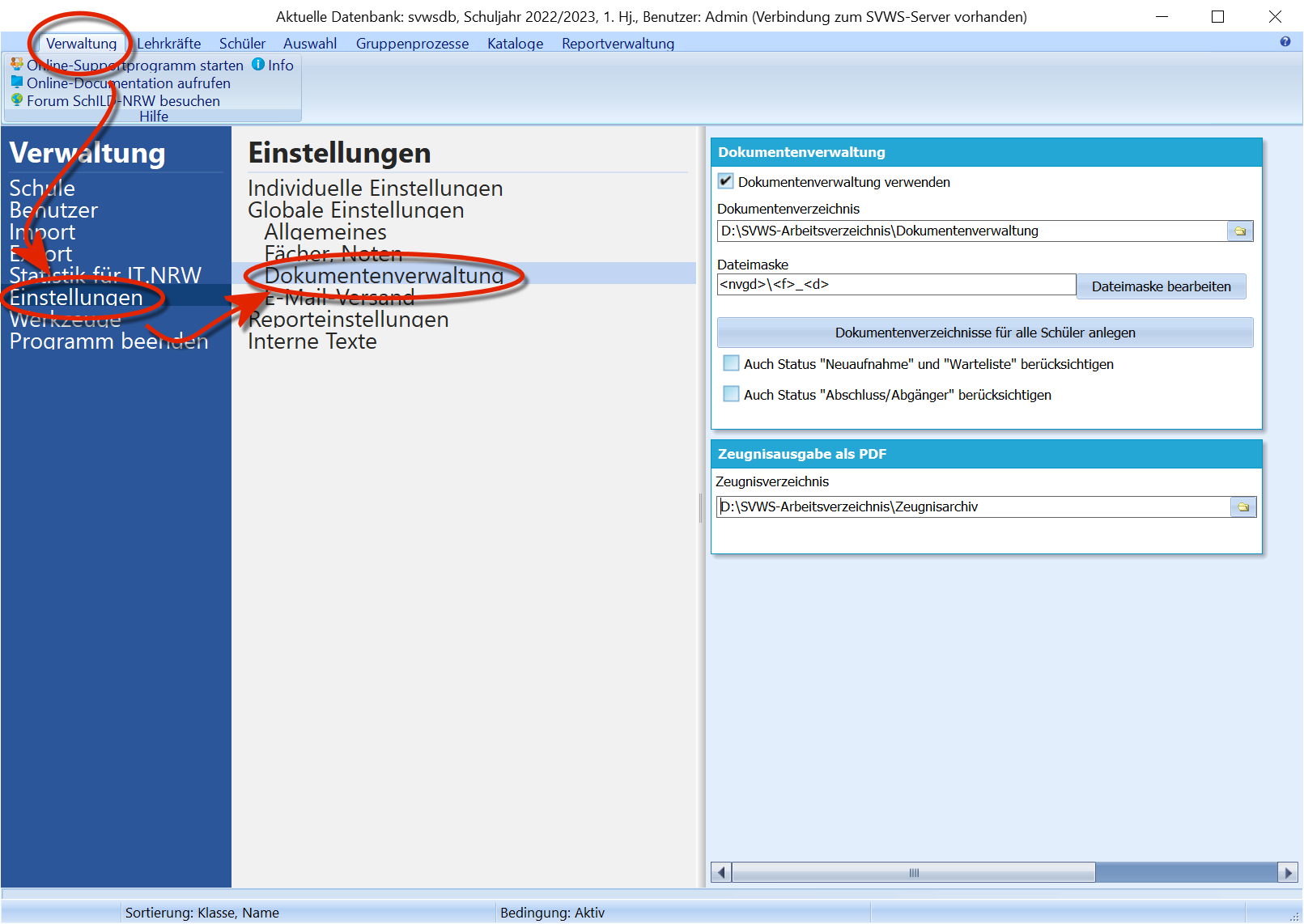Select Individuelle Einstellungen tree node

[x=376, y=189]
